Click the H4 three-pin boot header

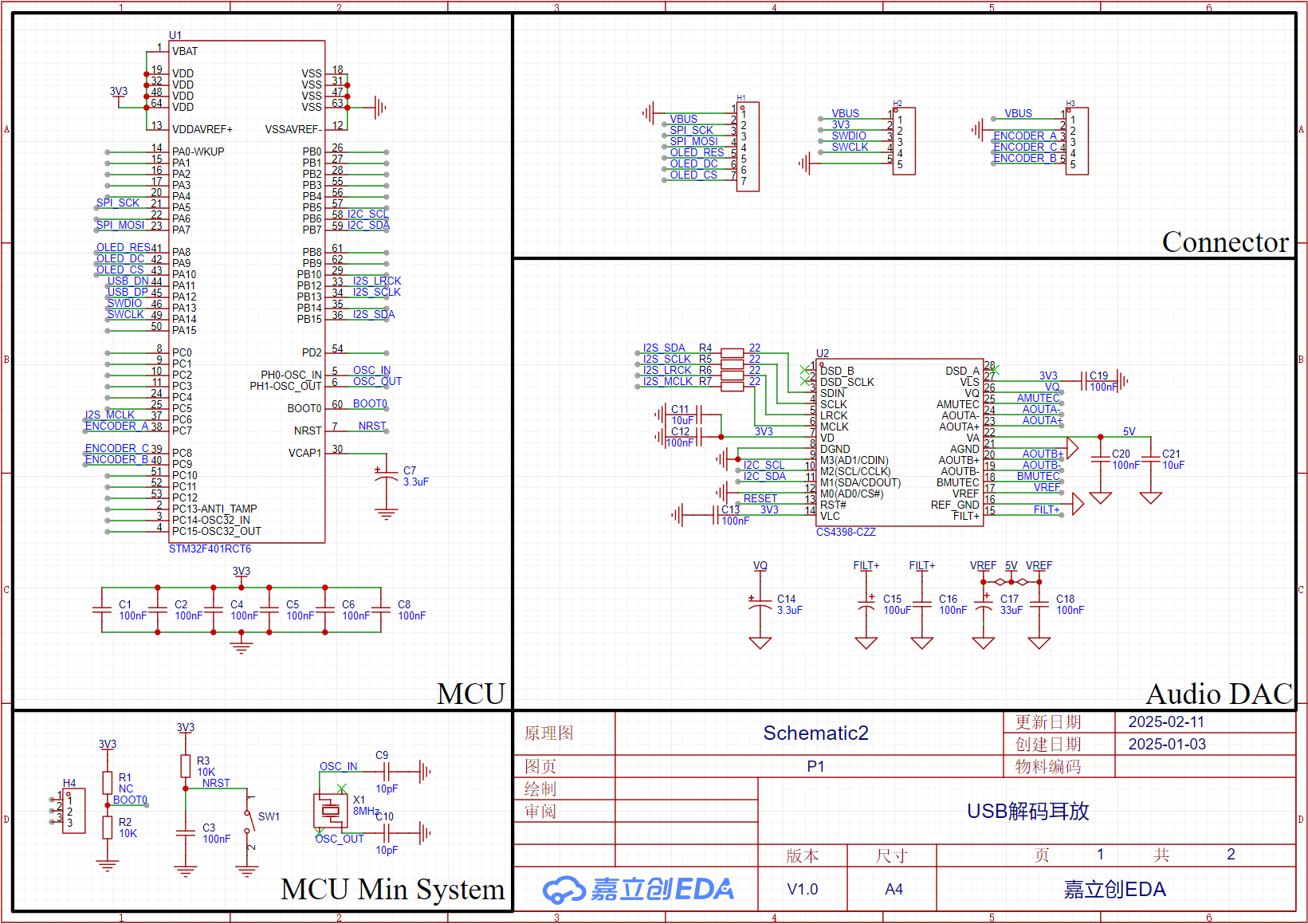(x=73, y=811)
